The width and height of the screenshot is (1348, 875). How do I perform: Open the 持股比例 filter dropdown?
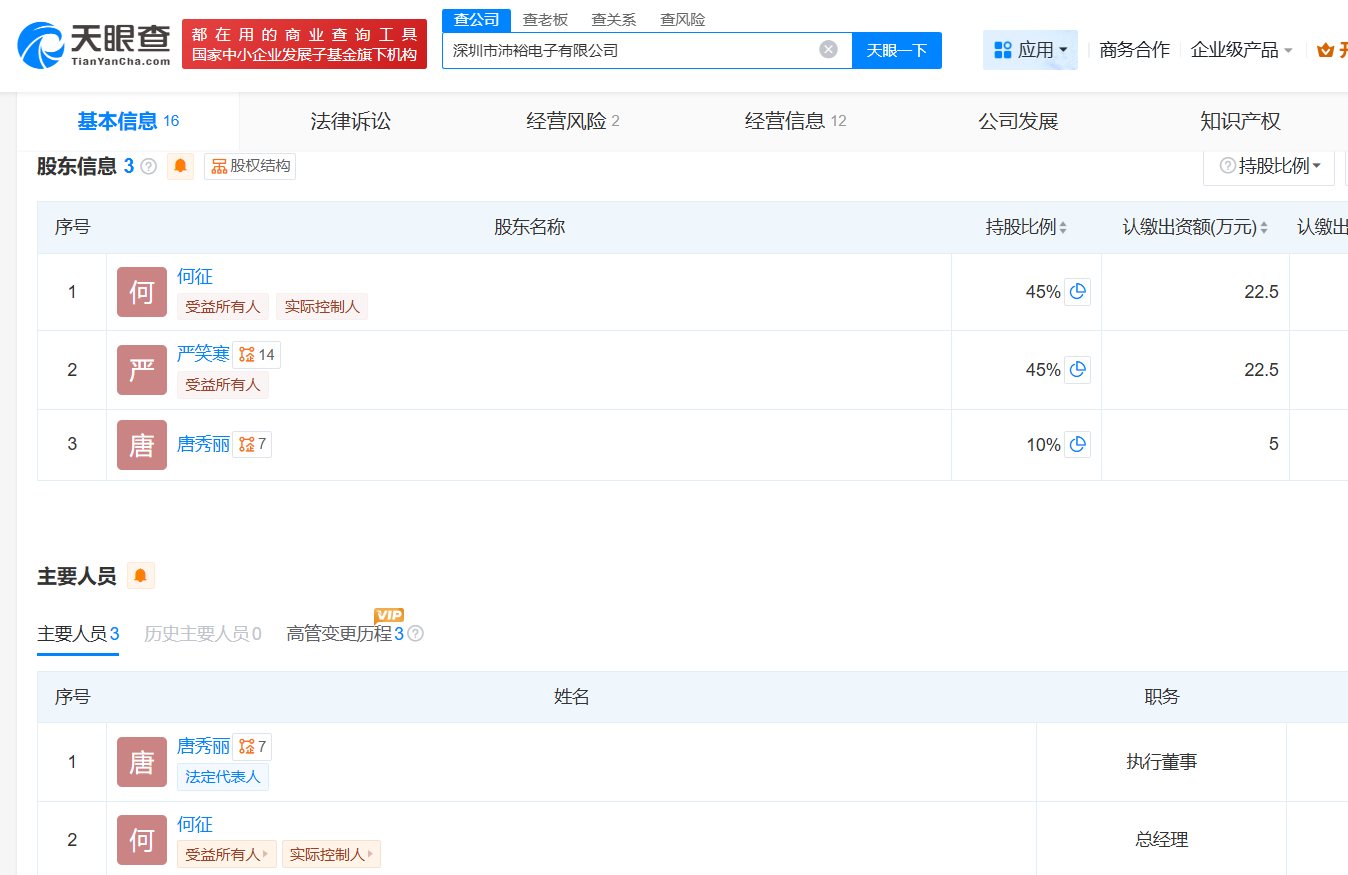(1269, 166)
